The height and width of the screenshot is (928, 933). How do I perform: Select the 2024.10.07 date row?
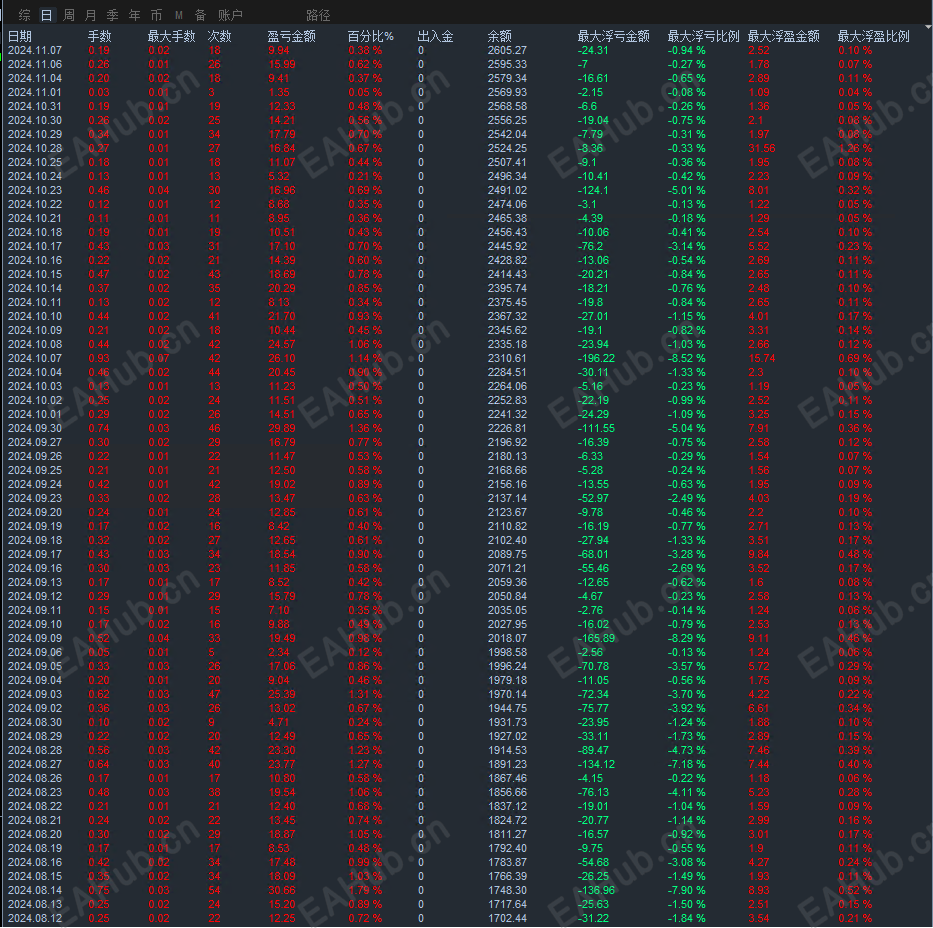coord(35,358)
